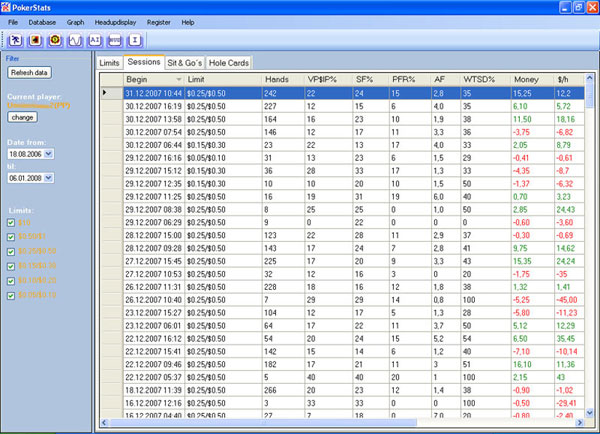Screen dimensions: 600x434
Task: Click the horizontal scrollbar left arrow
Action: [104, 422]
